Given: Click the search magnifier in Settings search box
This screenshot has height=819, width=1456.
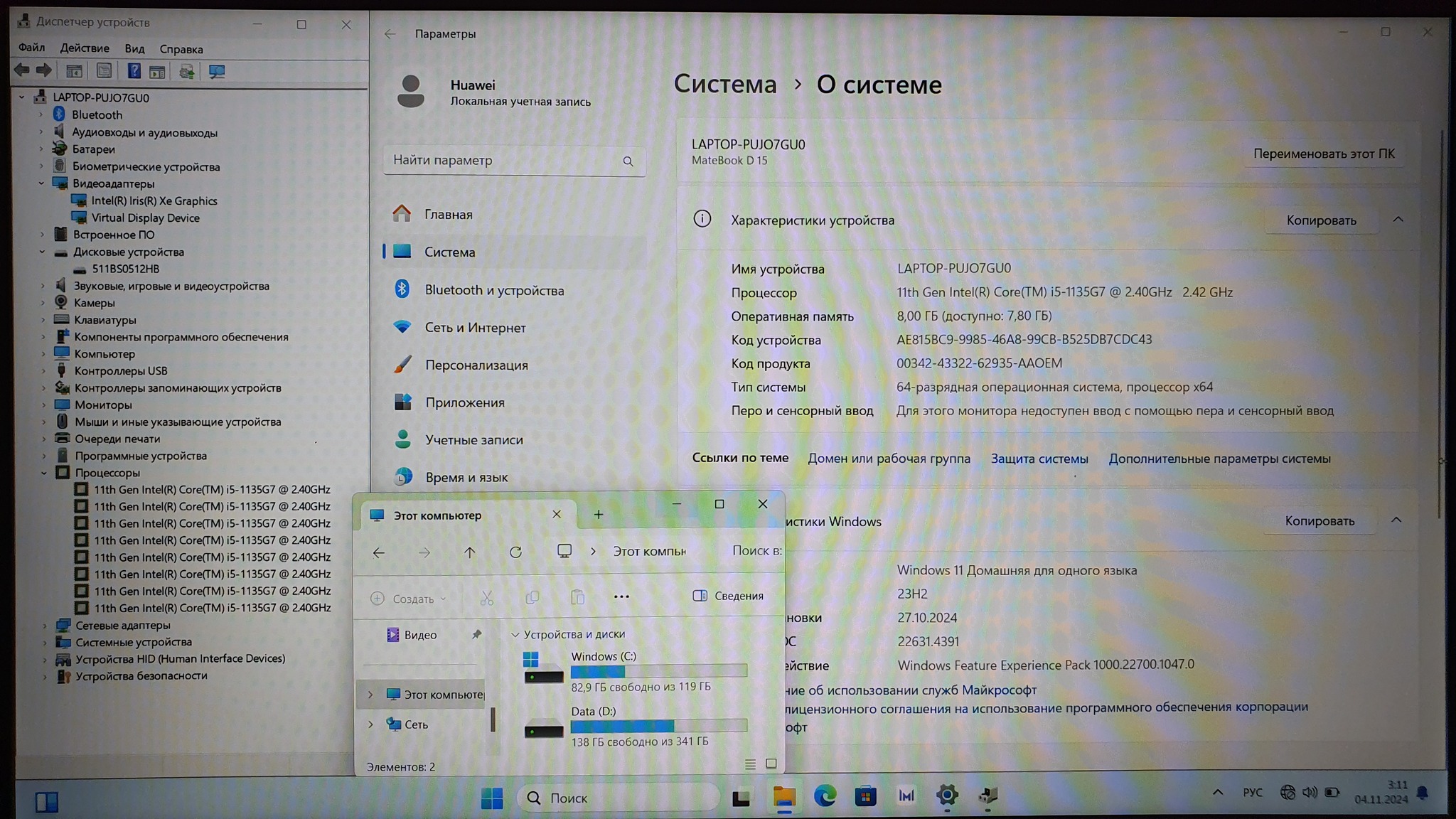Looking at the screenshot, I should (628, 161).
